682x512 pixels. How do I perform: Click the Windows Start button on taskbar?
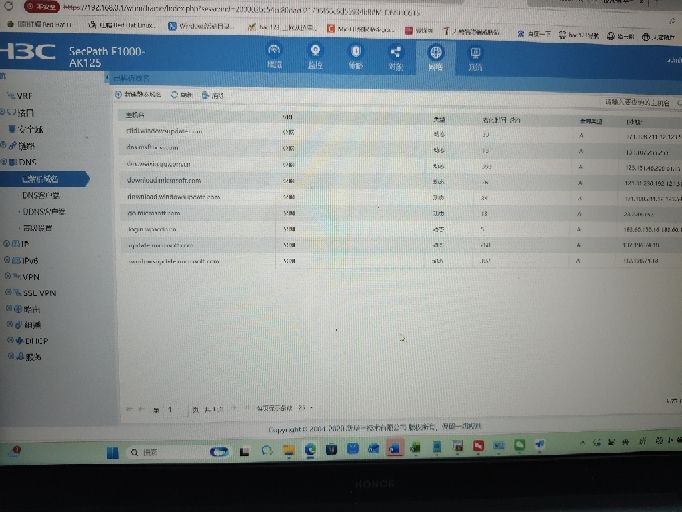tap(114, 452)
